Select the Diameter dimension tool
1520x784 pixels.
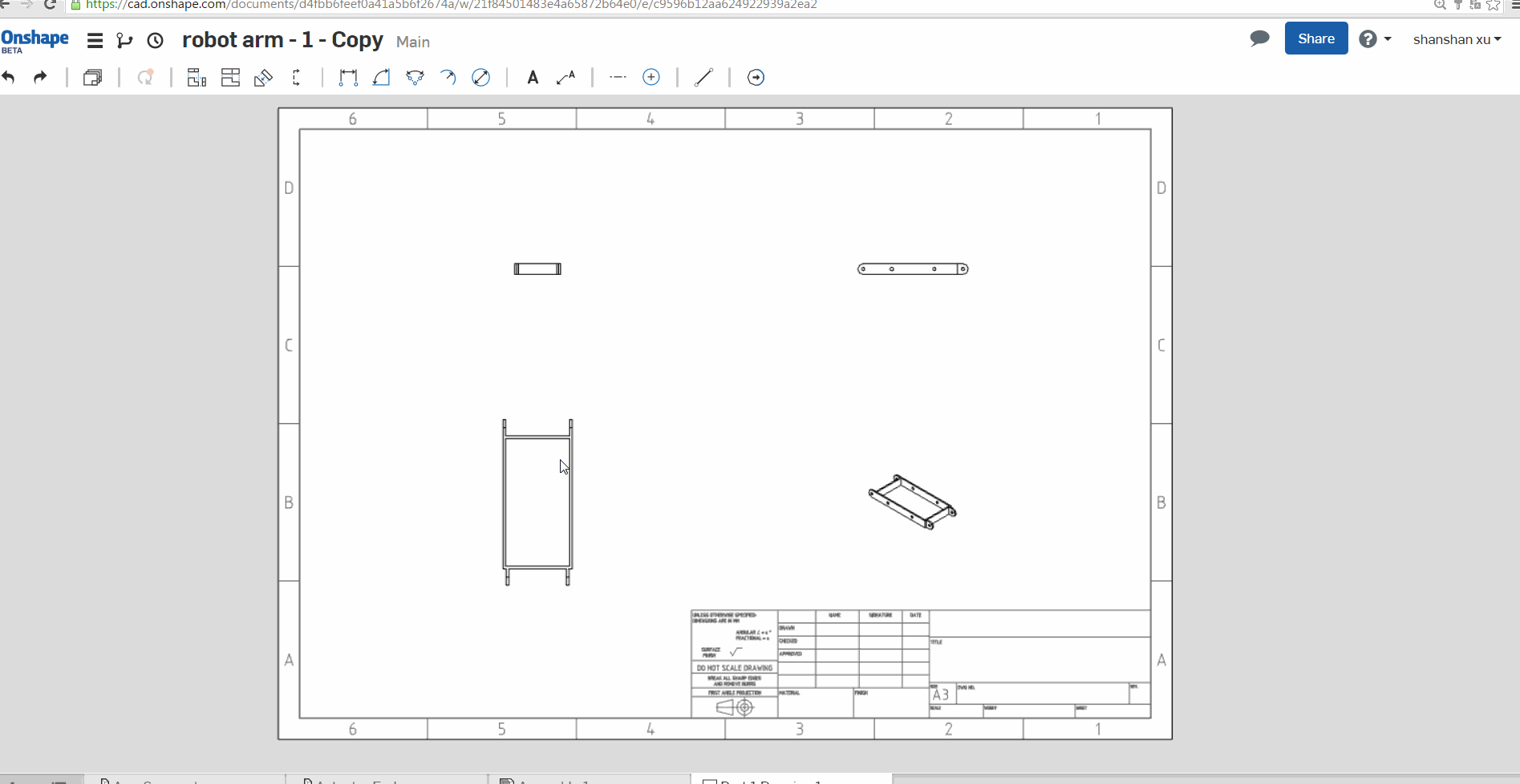click(480, 77)
